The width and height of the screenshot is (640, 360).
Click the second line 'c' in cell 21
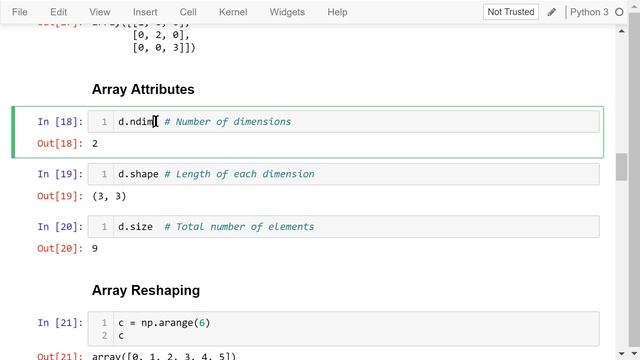(x=121, y=336)
